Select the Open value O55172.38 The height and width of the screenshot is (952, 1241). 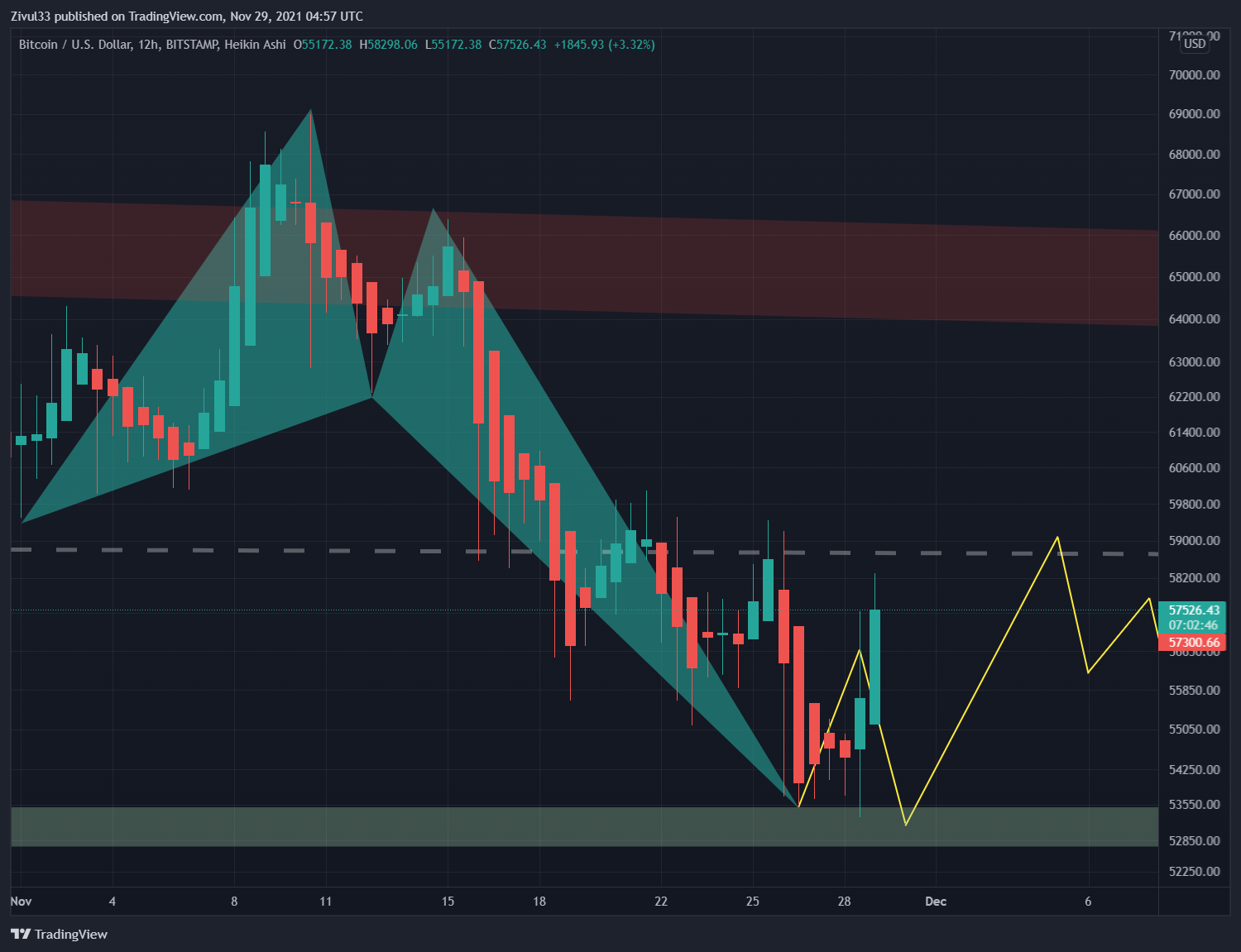click(323, 45)
